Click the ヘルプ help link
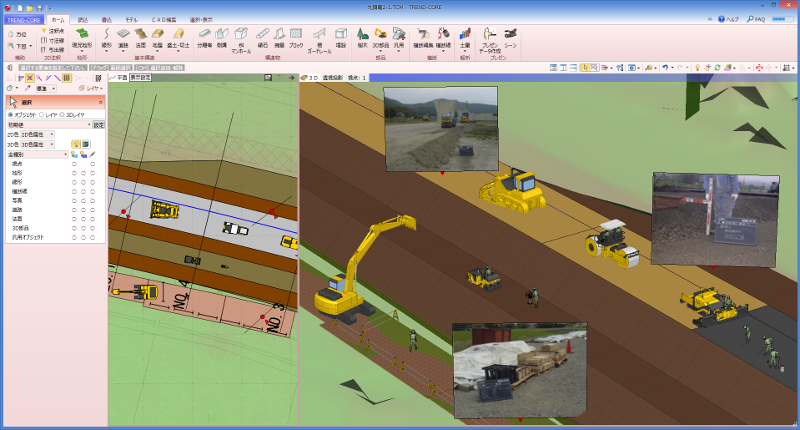Viewport: 800px width, 430px height. click(x=731, y=19)
